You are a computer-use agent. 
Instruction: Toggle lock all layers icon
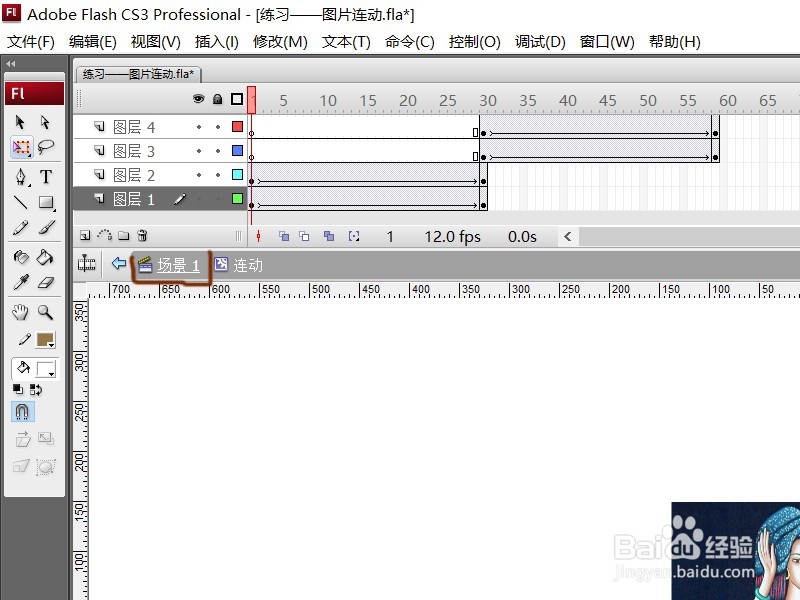(217, 98)
